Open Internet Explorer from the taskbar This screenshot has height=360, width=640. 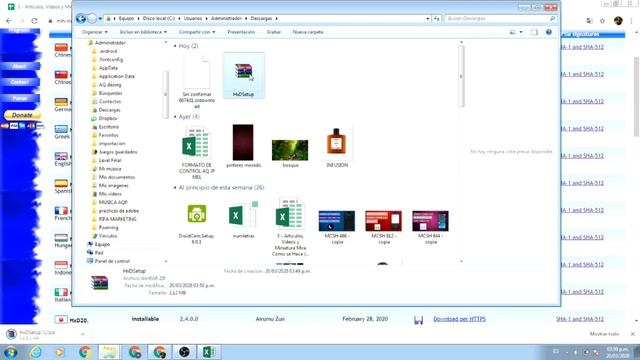[x=36, y=352]
